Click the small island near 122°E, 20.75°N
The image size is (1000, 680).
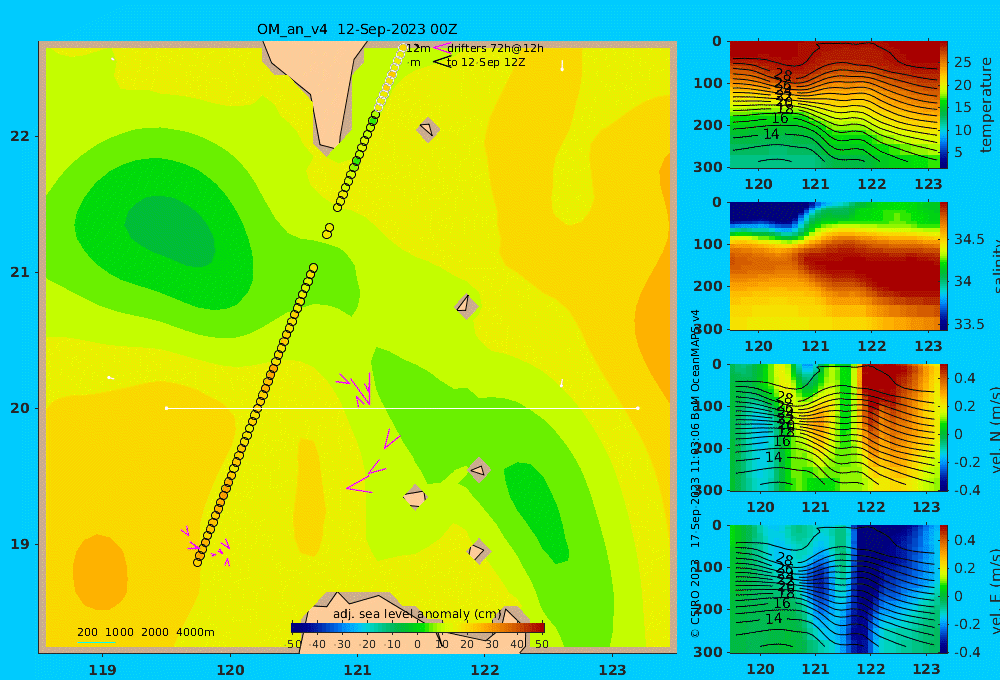click(x=466, y=306)
